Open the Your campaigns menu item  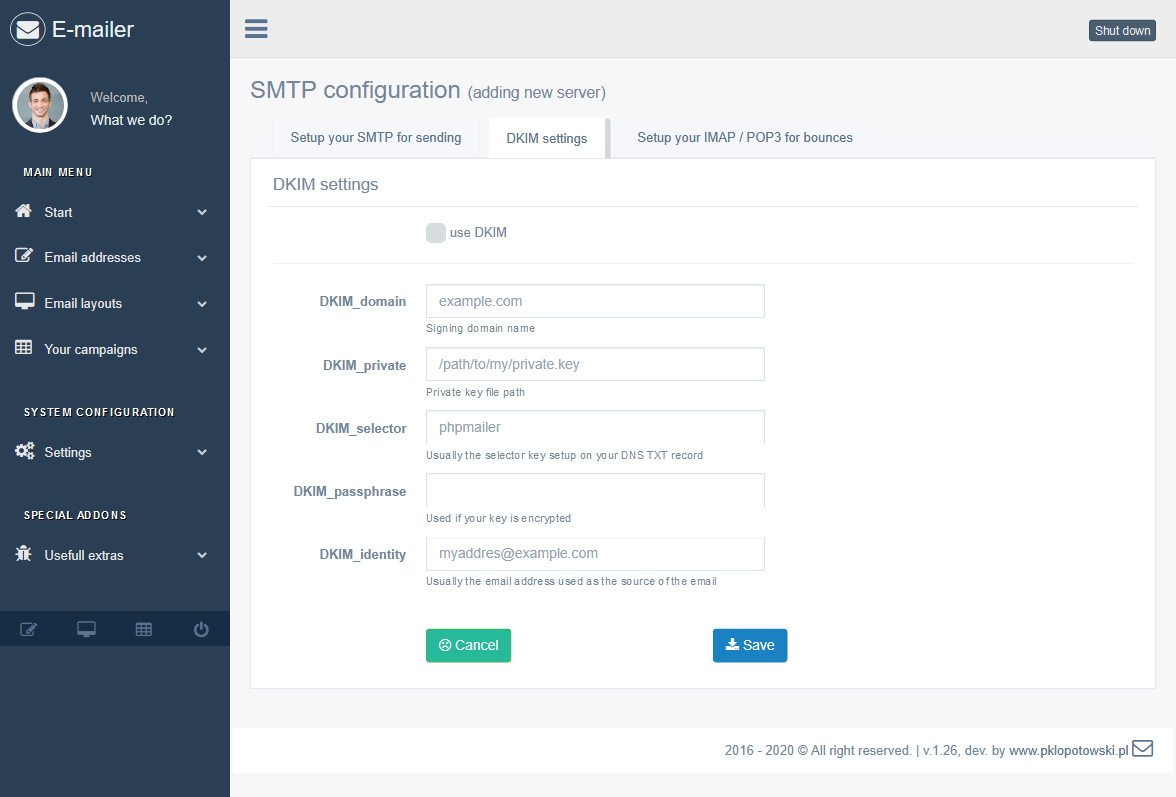click(115, 349)
